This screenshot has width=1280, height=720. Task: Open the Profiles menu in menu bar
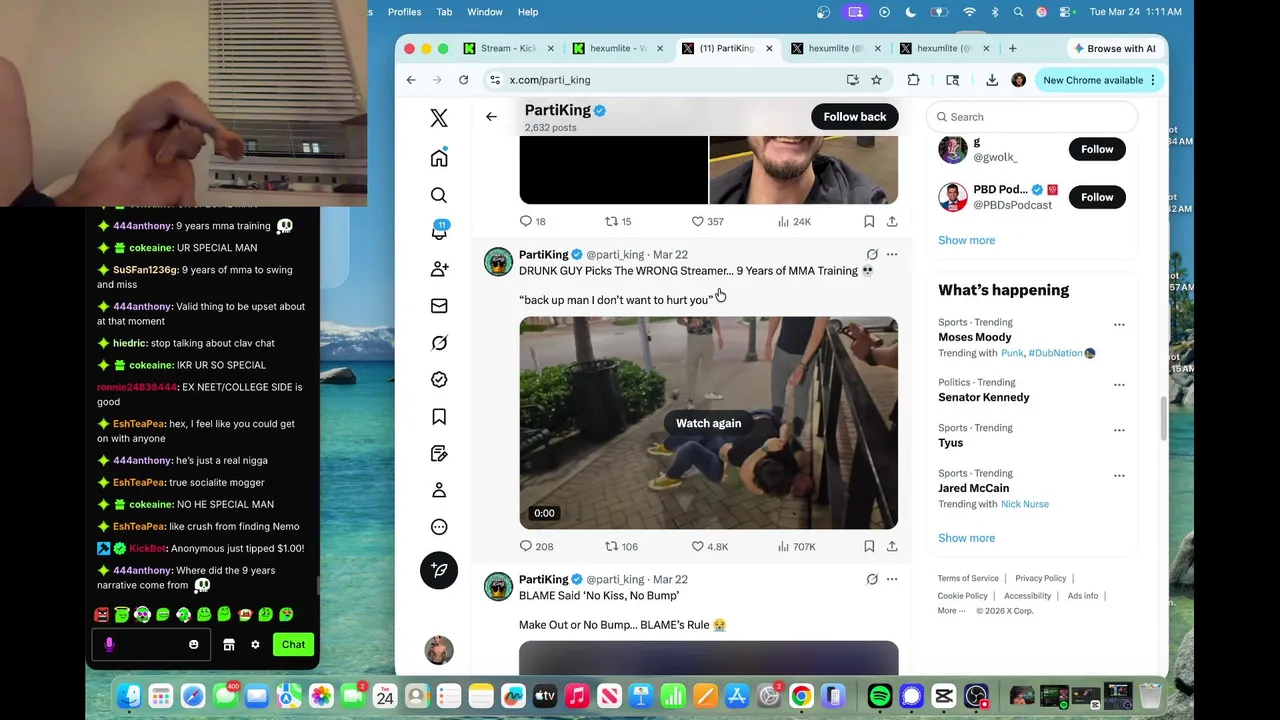[404, 12]
